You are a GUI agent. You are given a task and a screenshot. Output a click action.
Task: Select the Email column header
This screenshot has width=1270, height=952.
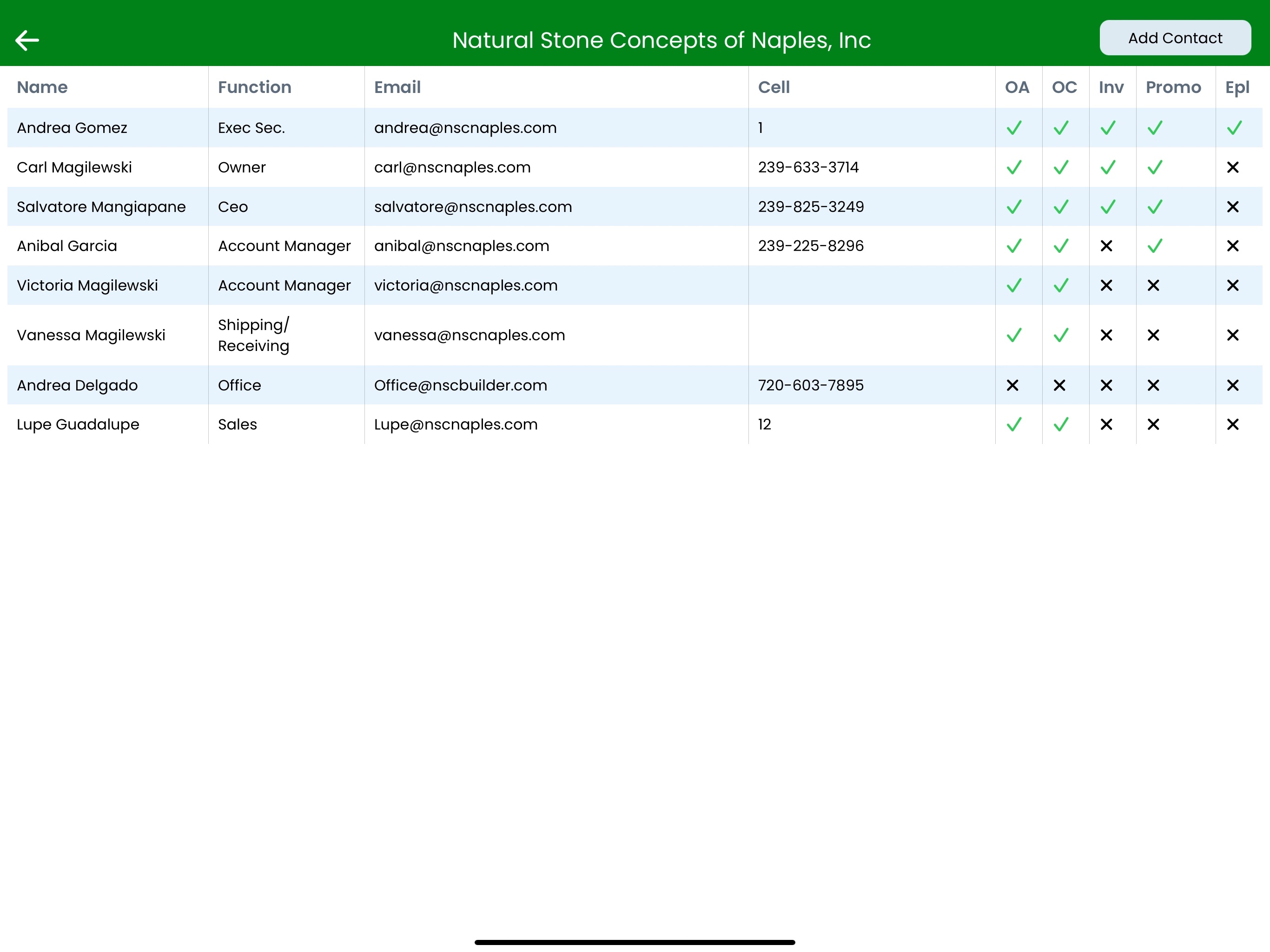tap(397, 87)
